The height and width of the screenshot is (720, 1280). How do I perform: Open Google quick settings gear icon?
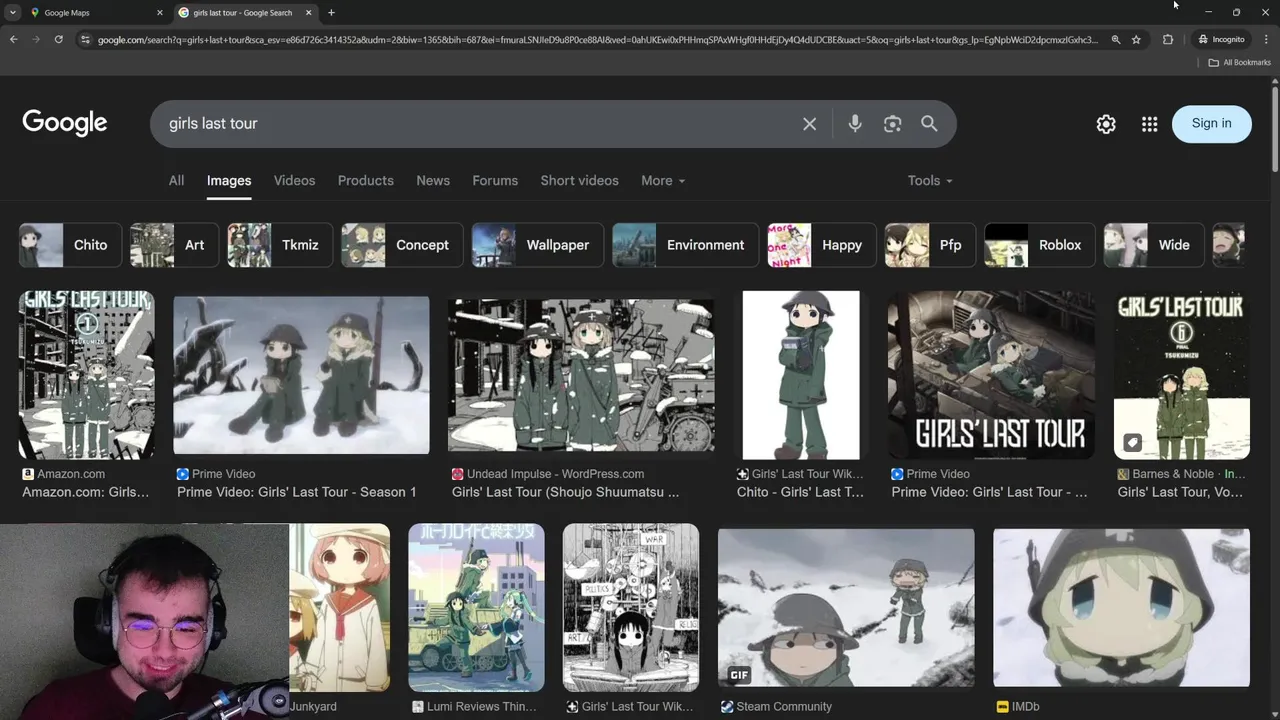pyautogui.click(x=1106, y=124)
